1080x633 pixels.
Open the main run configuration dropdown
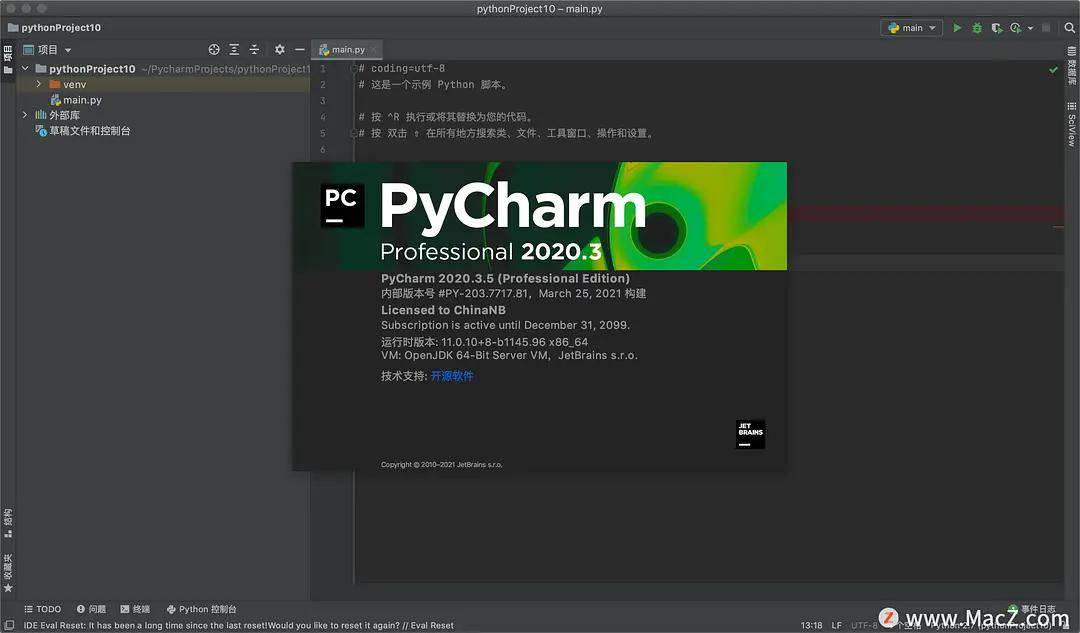(911, 28)
